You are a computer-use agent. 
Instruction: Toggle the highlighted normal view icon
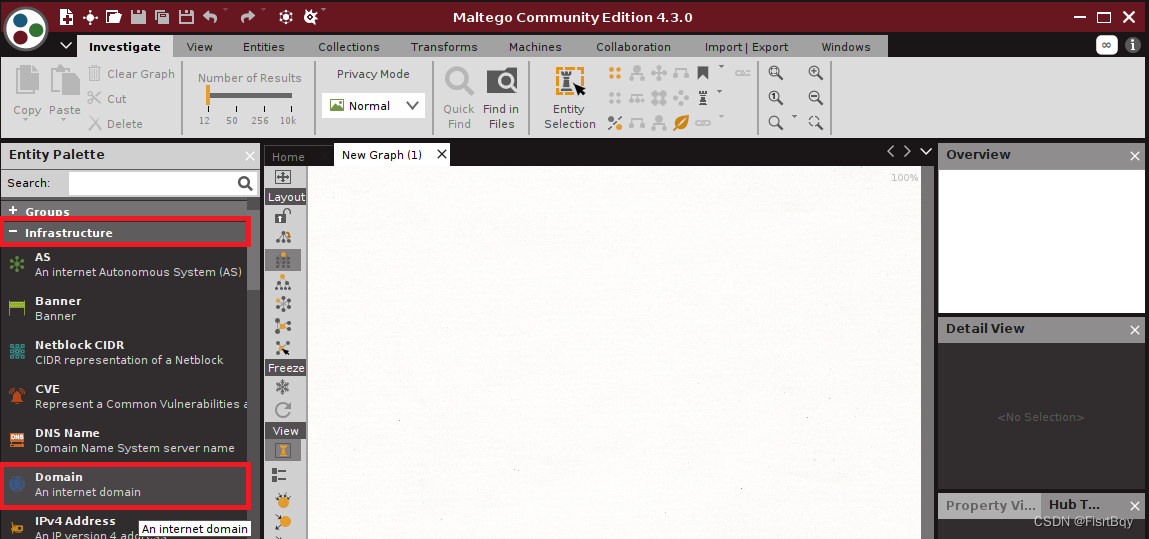click(x=283, y=450)
